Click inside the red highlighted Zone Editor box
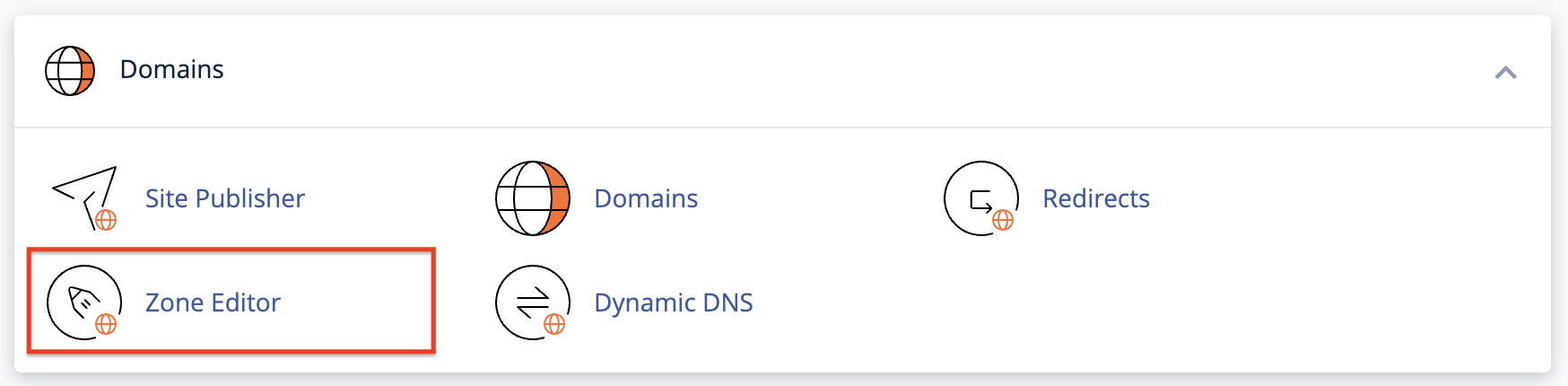This screenshot has width=1568, height=386. [x=231, y=301]
